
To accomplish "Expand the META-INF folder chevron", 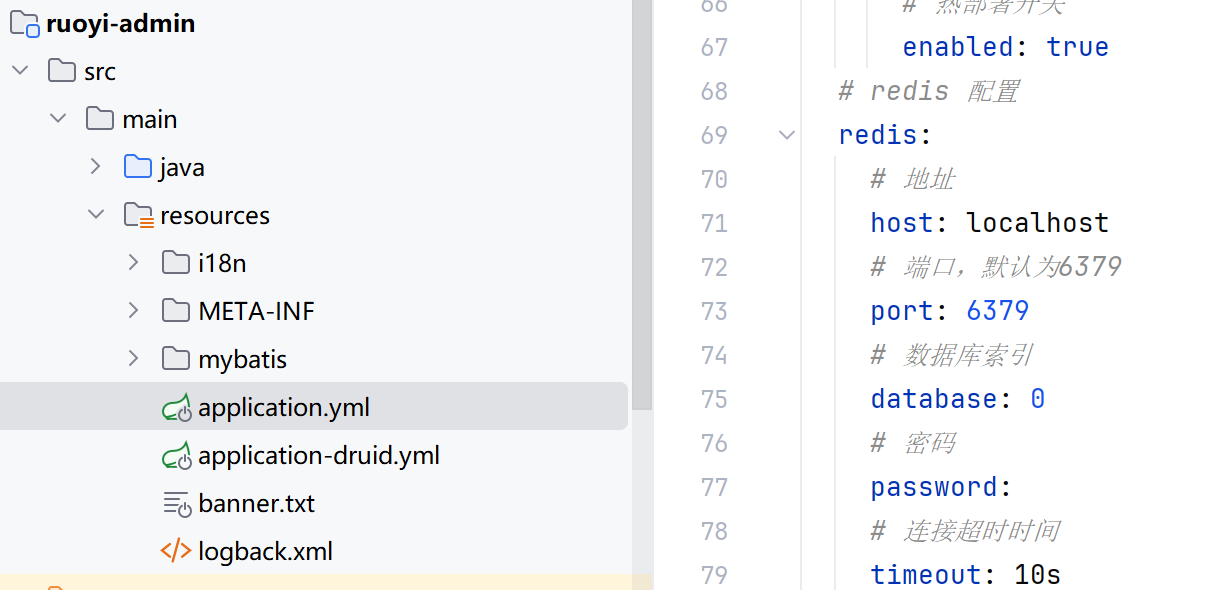I will (x=134, y=310).
